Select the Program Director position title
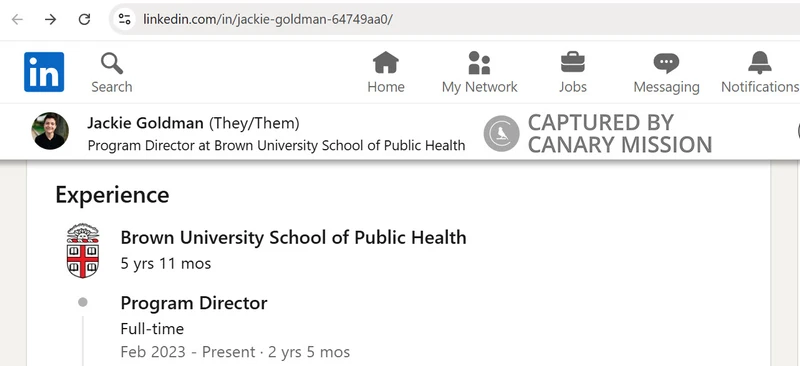Image resolution: width=800 pixels, height=366 pixels. [194, 303]
